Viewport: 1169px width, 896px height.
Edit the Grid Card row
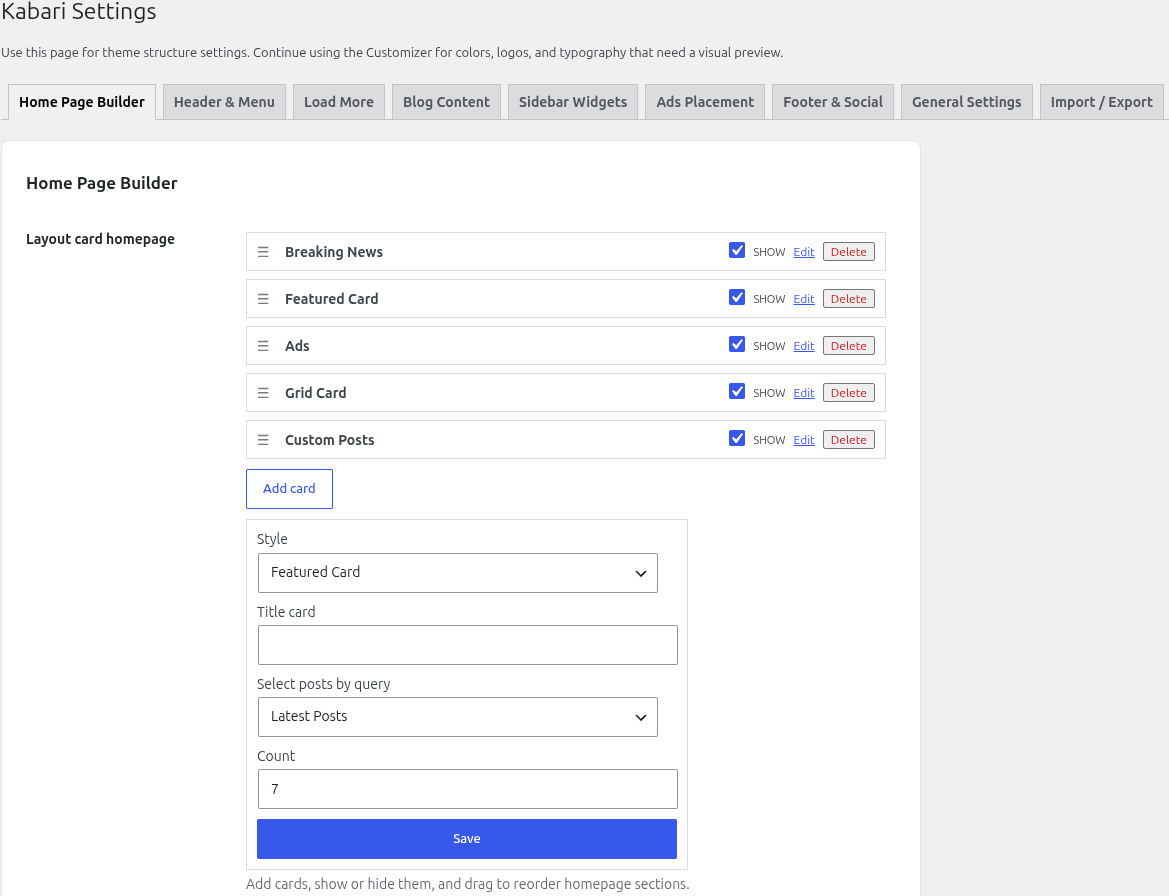coord(804,393)
